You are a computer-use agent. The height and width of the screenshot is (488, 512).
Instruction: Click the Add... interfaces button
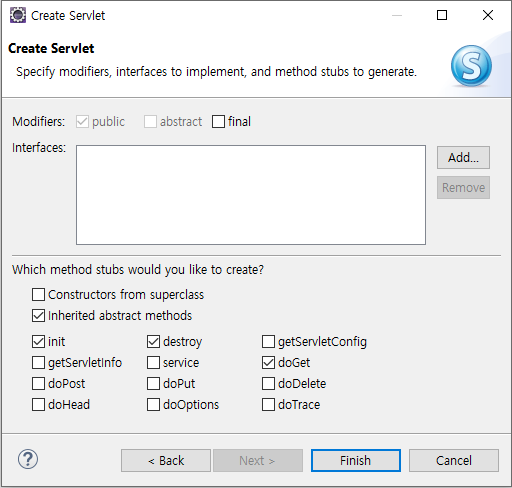463,157
